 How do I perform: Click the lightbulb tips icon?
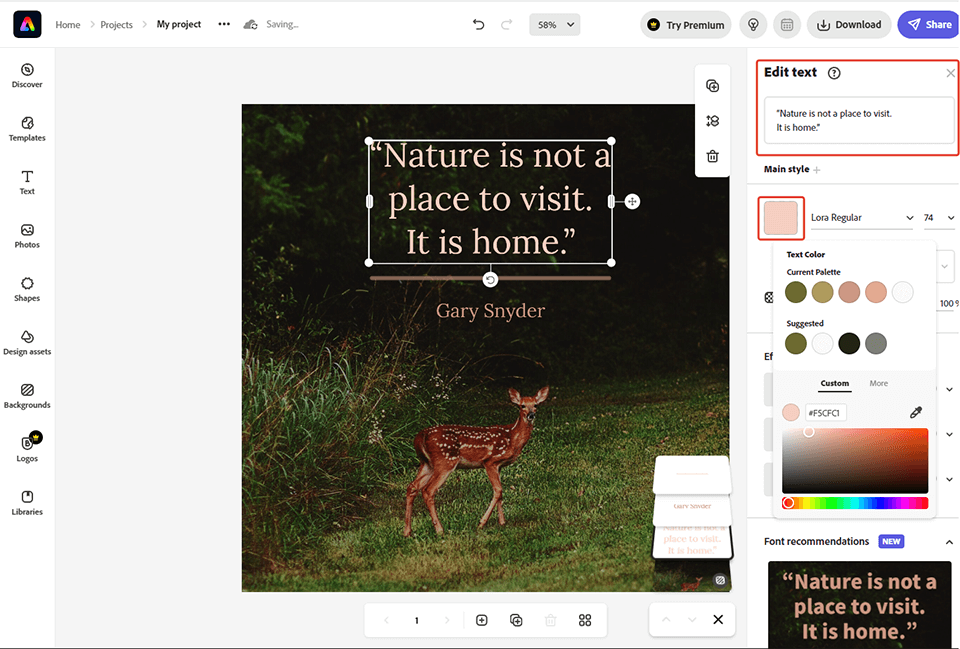pyautogui.click(x=753, y=25)
